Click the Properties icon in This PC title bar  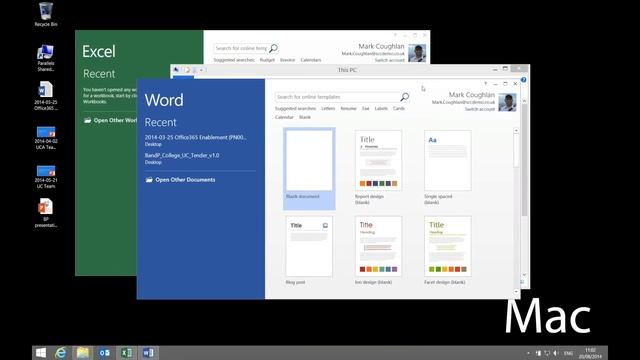pos(187,70)
